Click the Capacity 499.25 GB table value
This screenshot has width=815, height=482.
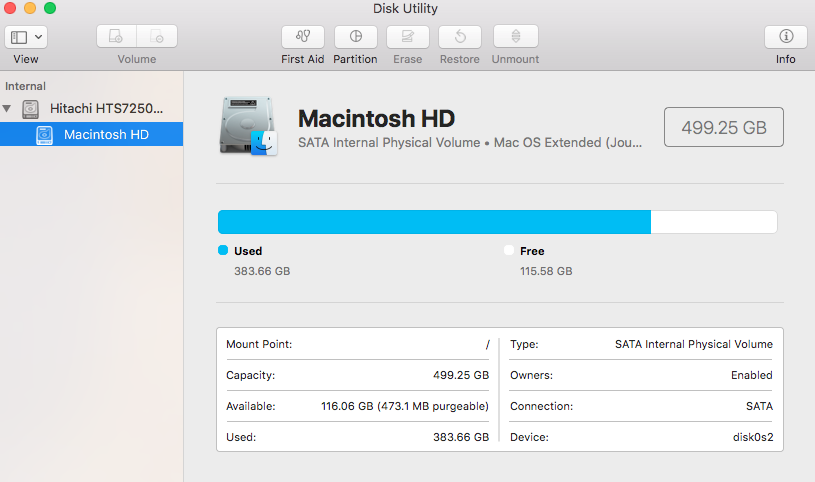[461, 375]
